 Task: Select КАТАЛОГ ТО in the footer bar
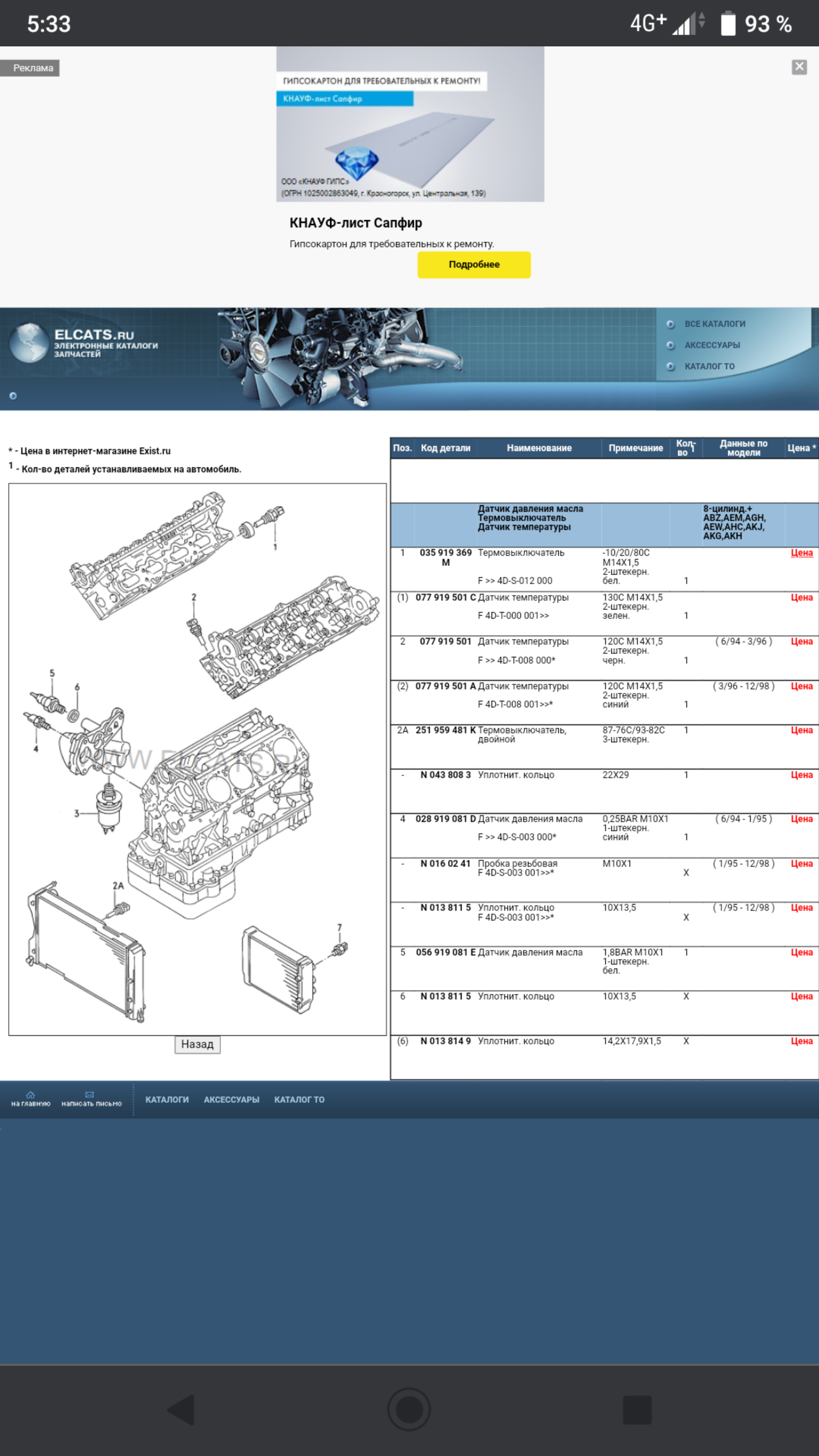(x=299, y=1100)
